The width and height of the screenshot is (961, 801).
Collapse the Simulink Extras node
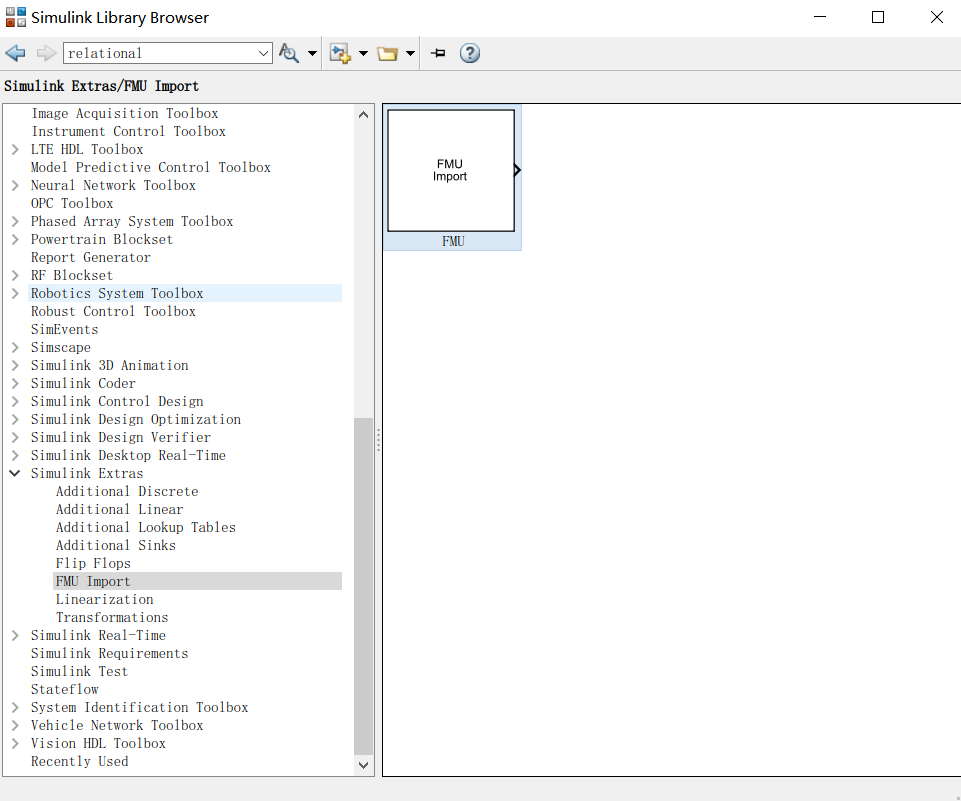(15, 474)
